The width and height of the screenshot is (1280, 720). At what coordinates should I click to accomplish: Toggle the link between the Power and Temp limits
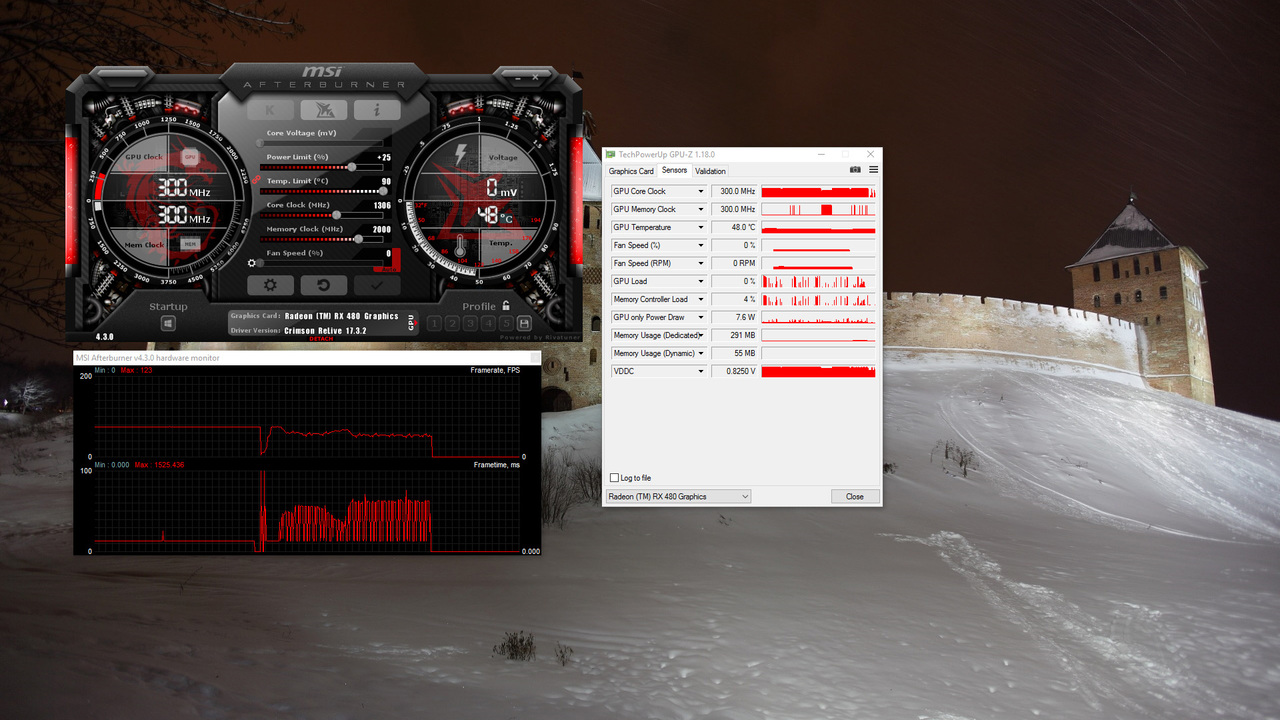tap(256, 181)
